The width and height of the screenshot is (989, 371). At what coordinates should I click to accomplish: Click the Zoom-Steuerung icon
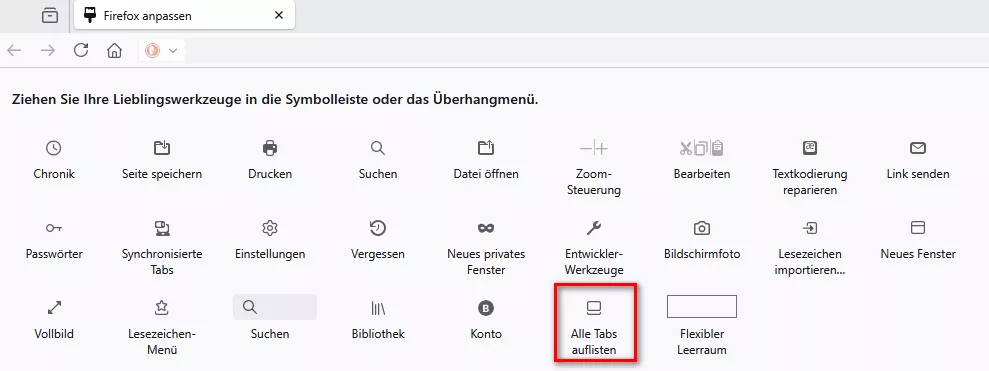[x=593, y=149]
